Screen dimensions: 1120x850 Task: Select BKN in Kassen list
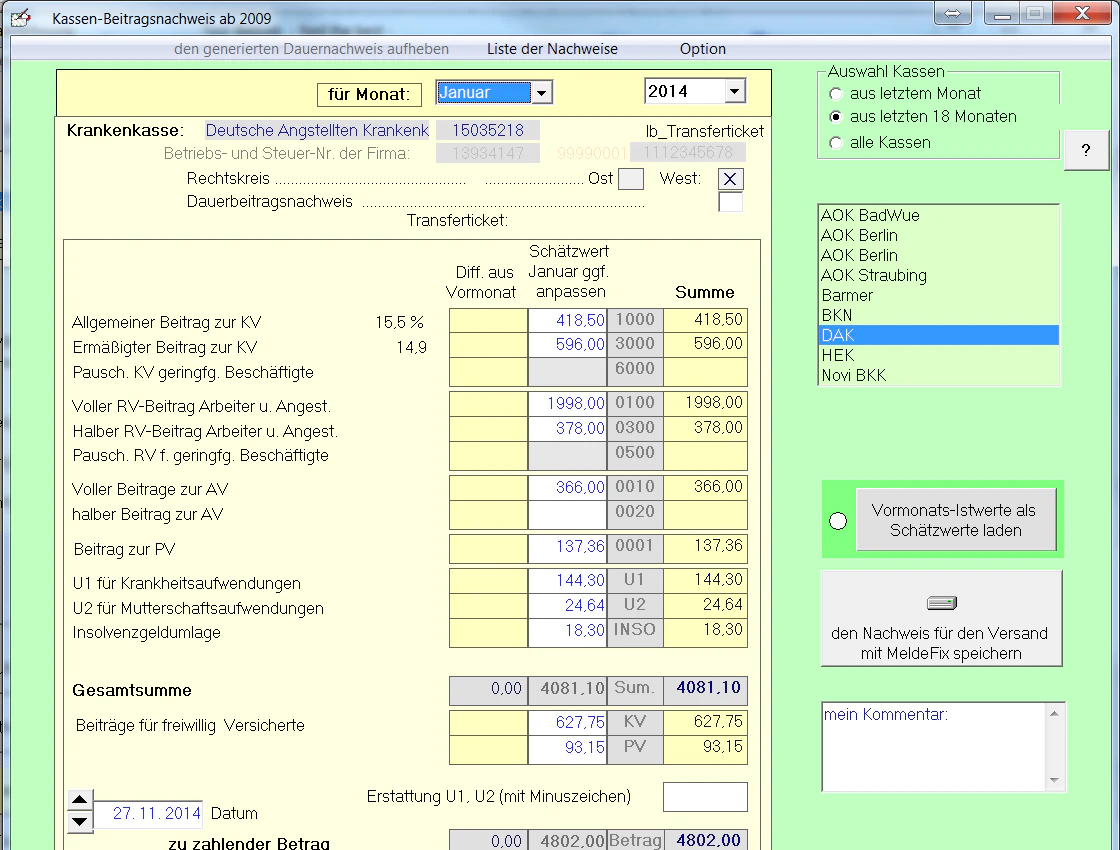point(938,316)
